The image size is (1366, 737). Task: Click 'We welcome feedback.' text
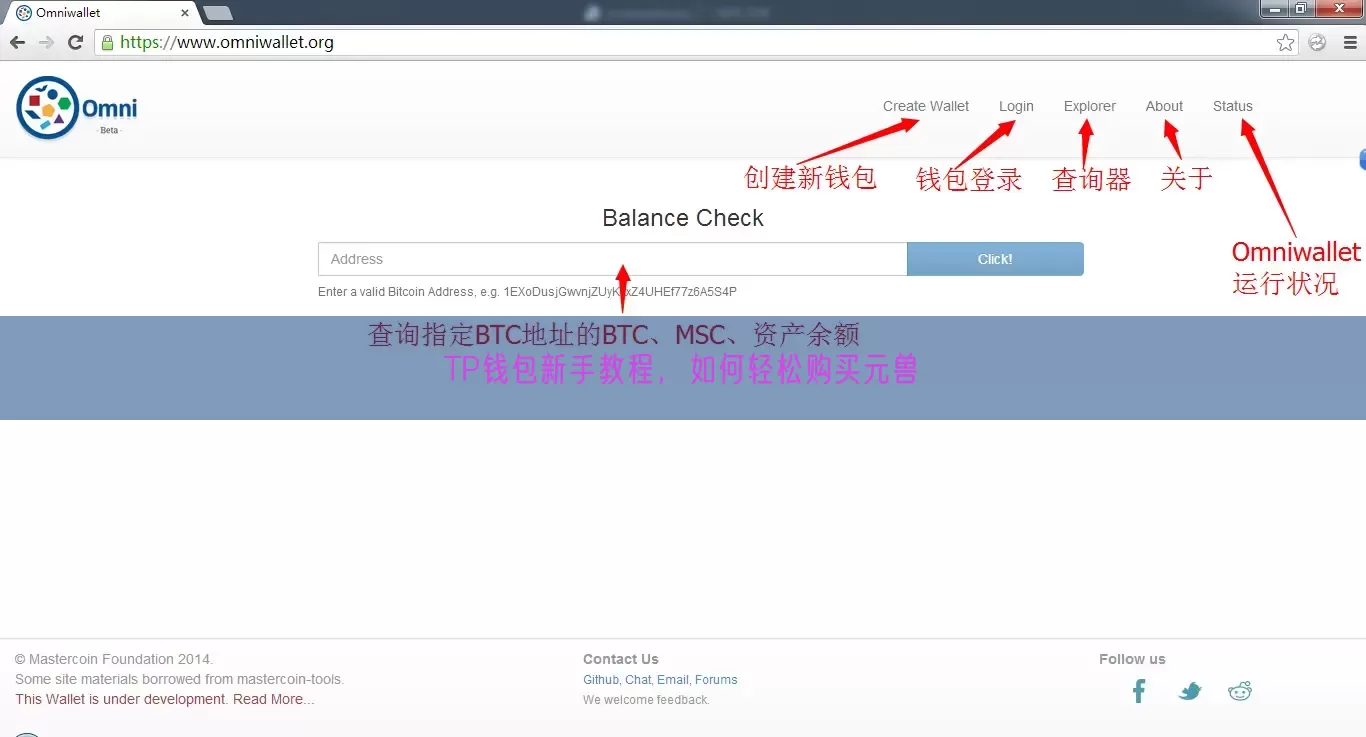(646, 700)
